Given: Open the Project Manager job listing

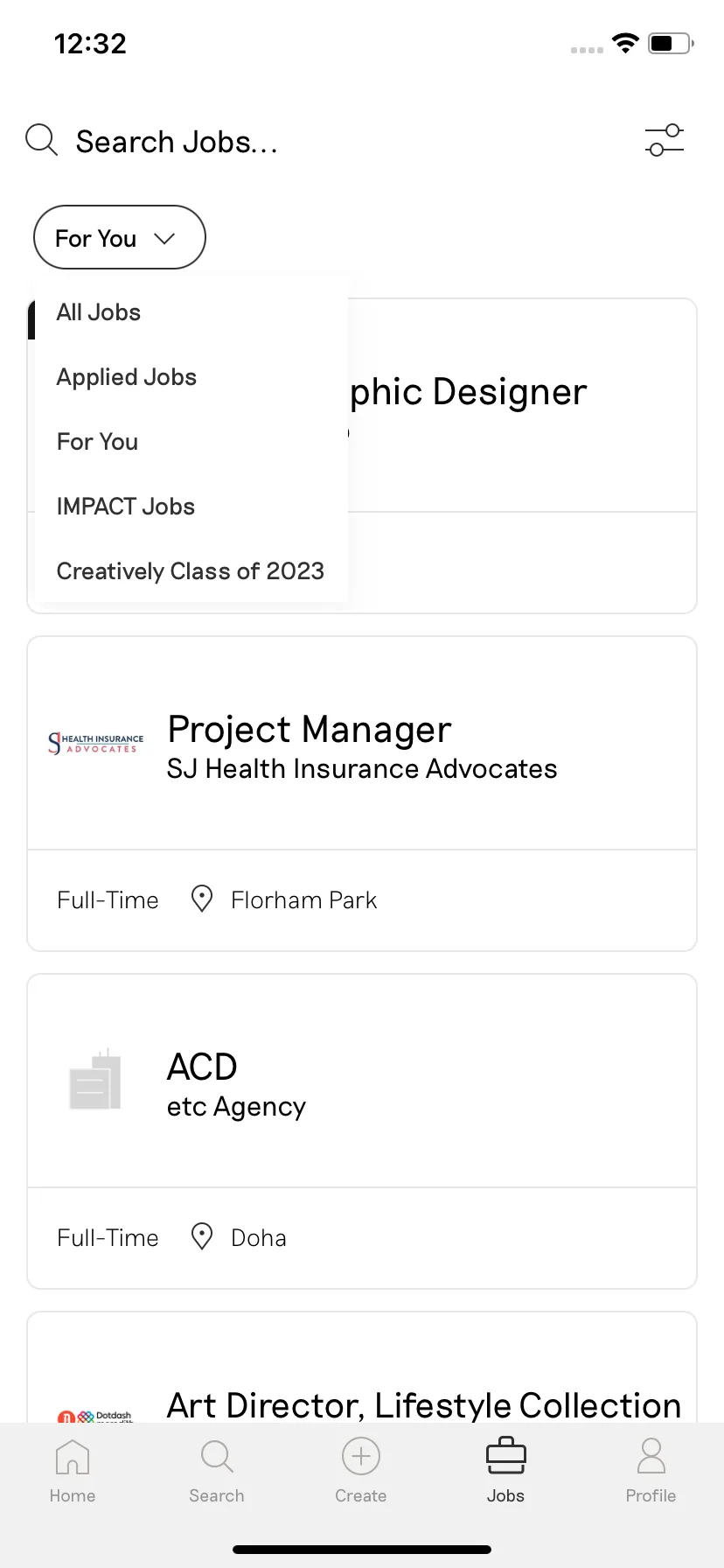Looking at the screenshot, I should point(362,794).
